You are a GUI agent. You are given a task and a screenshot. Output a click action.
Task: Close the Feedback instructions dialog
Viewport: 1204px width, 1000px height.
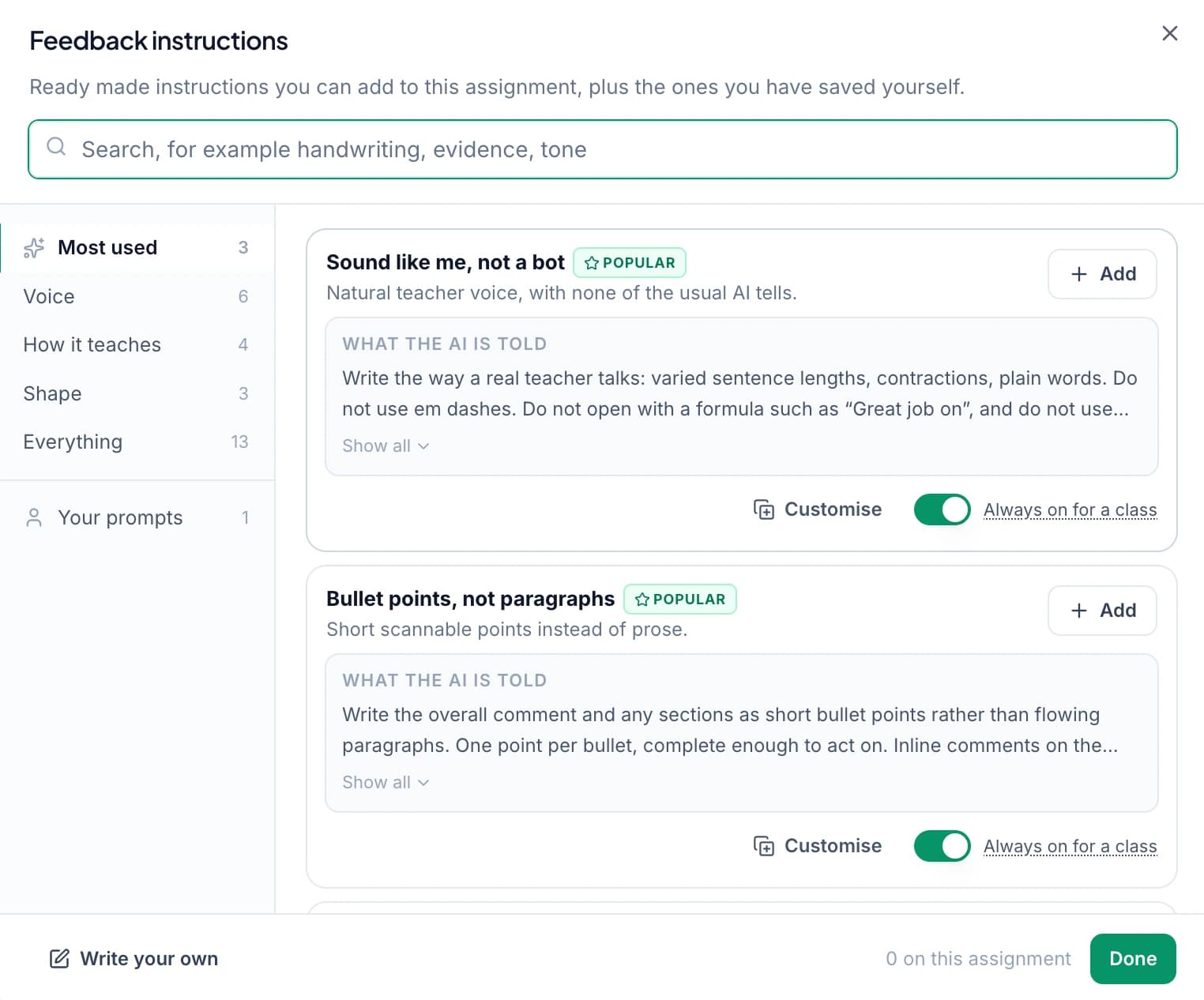pos(1169,33)
